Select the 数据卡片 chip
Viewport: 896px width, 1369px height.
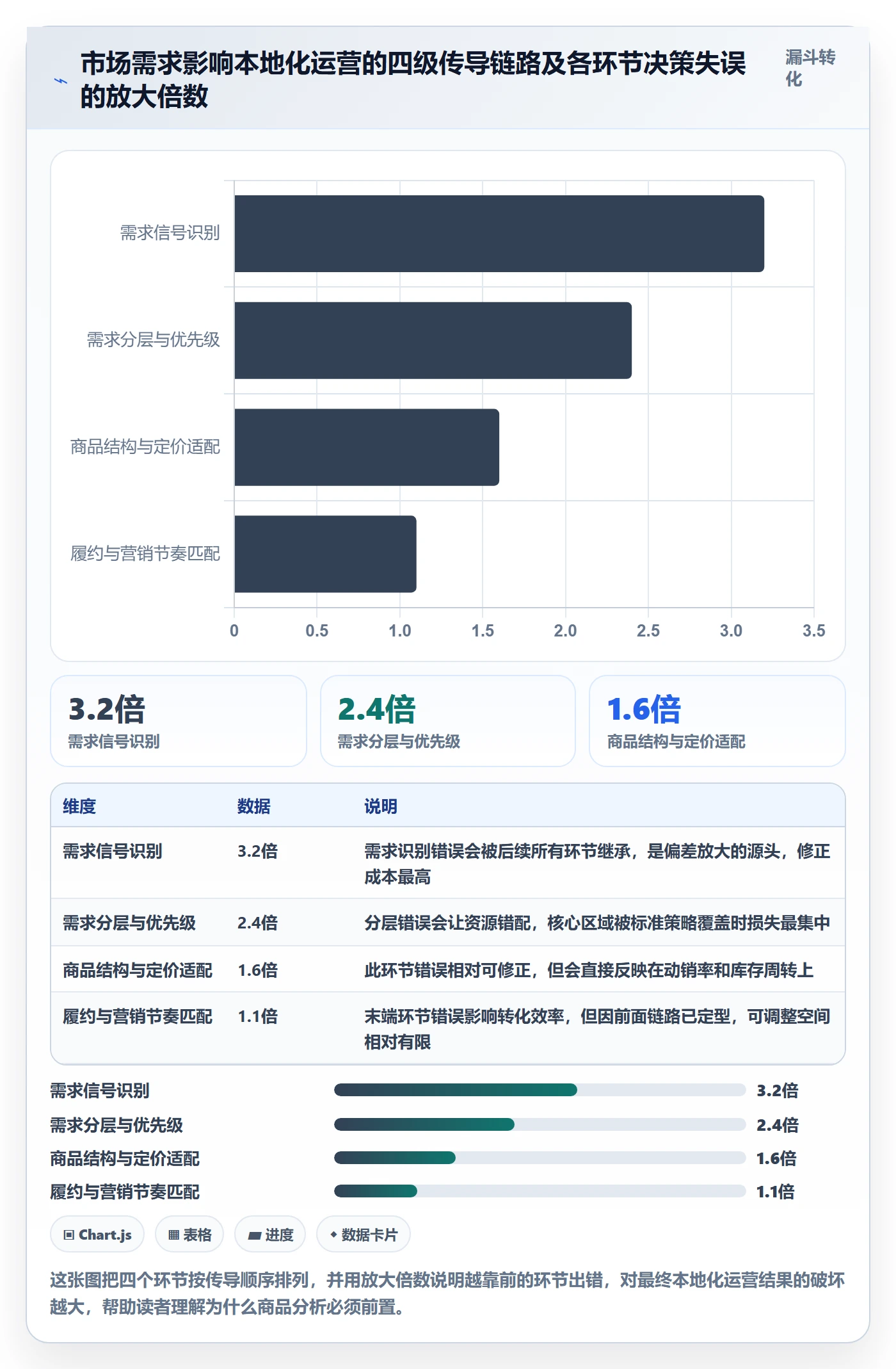[x=364, y=1235]
